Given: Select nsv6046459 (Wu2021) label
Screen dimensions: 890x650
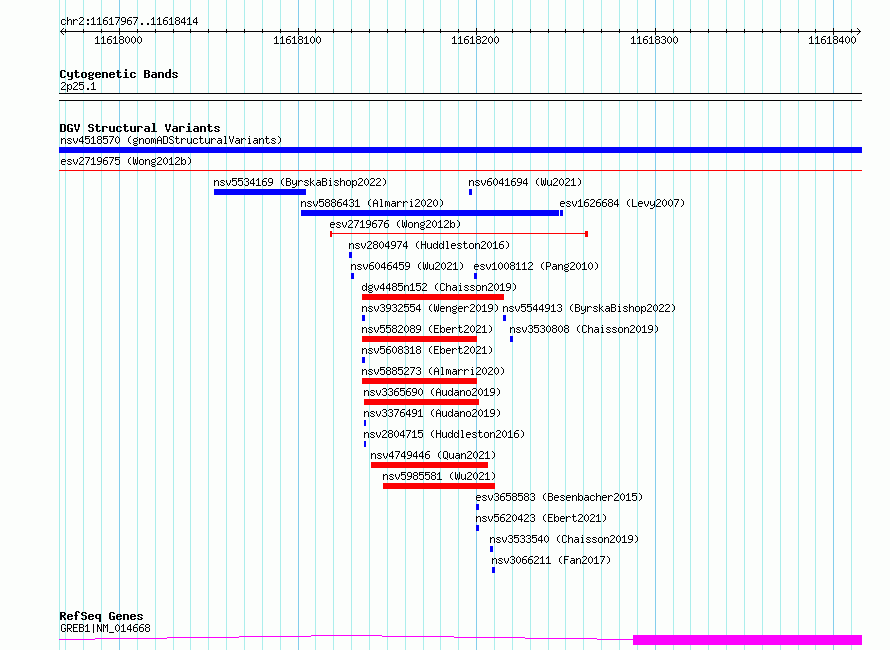Looking at the screenshot, I should [407, 266].
